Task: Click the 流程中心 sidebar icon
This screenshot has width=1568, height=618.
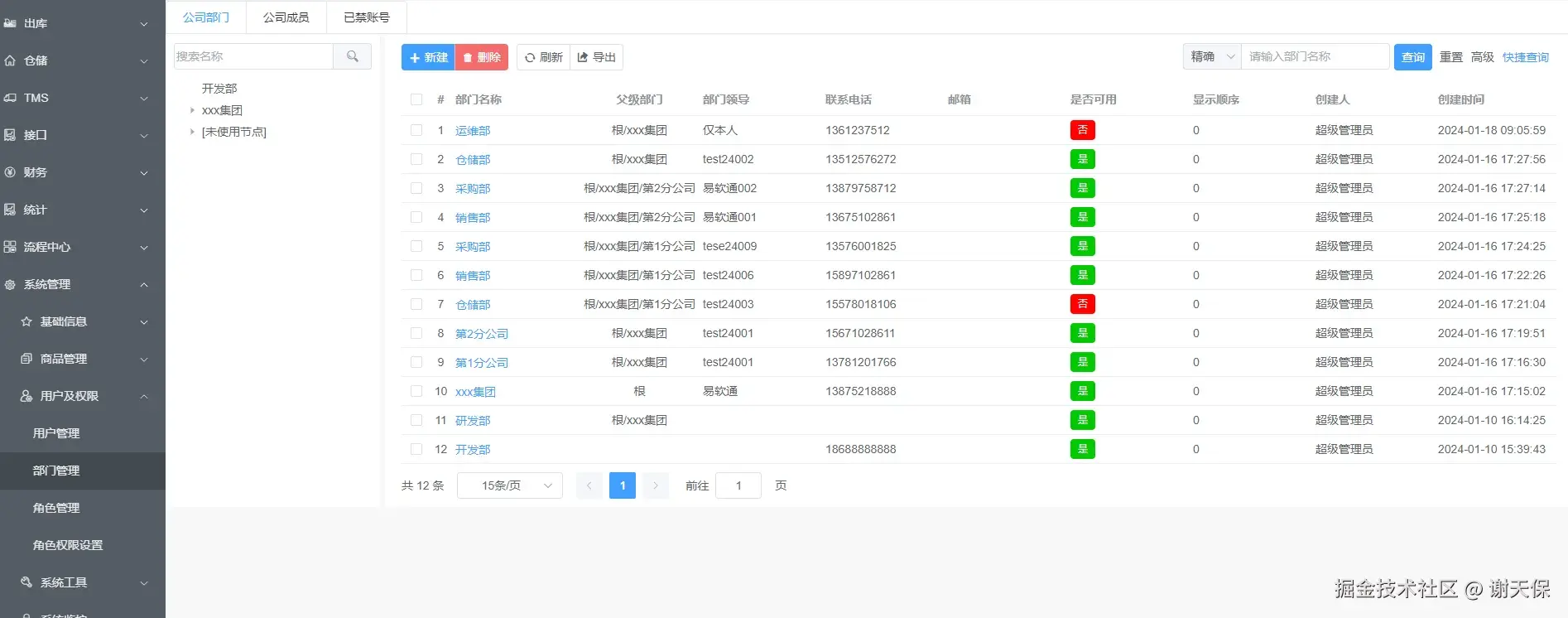Action: 10,247
